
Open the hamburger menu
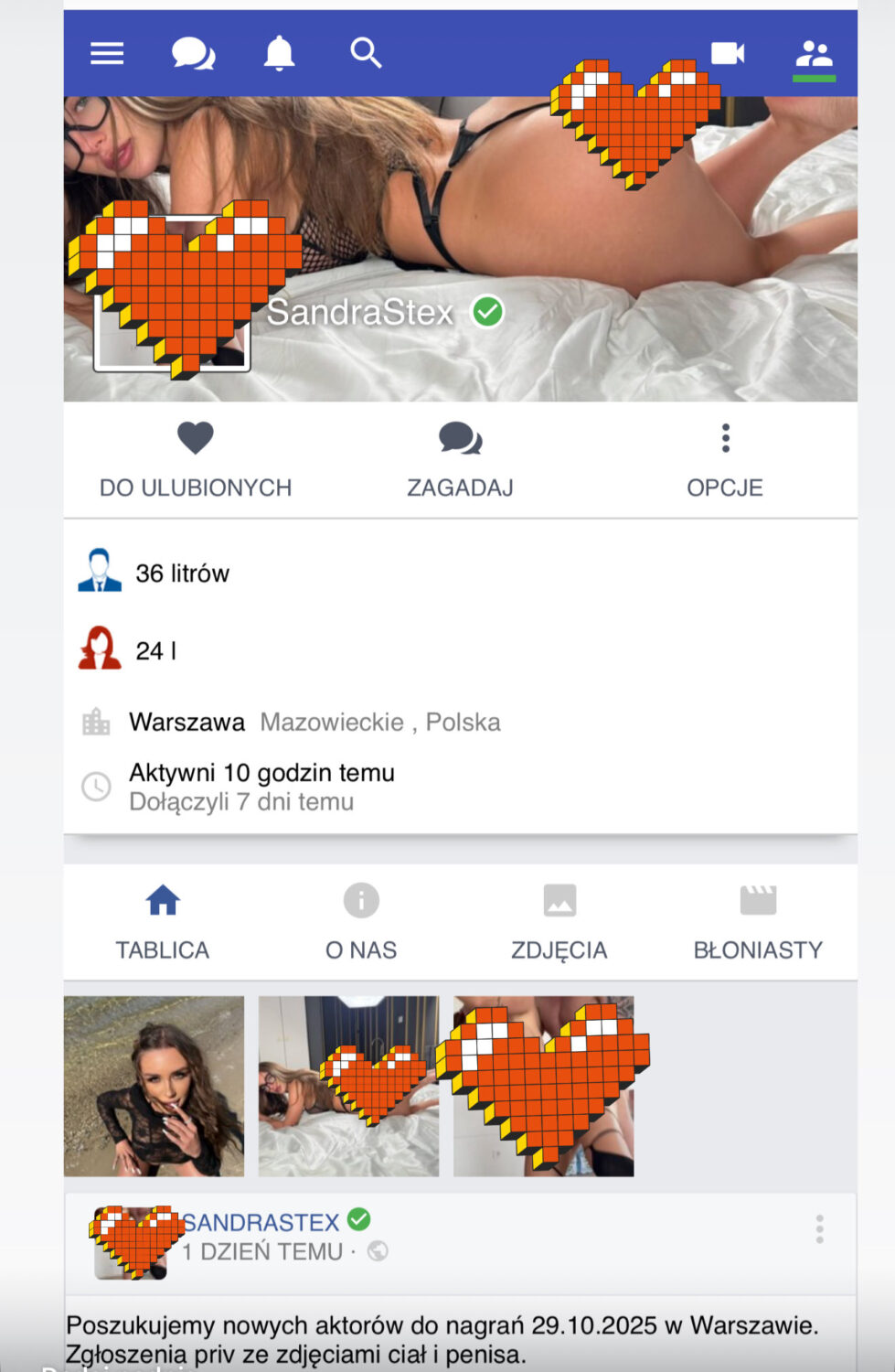pos(107,54)
